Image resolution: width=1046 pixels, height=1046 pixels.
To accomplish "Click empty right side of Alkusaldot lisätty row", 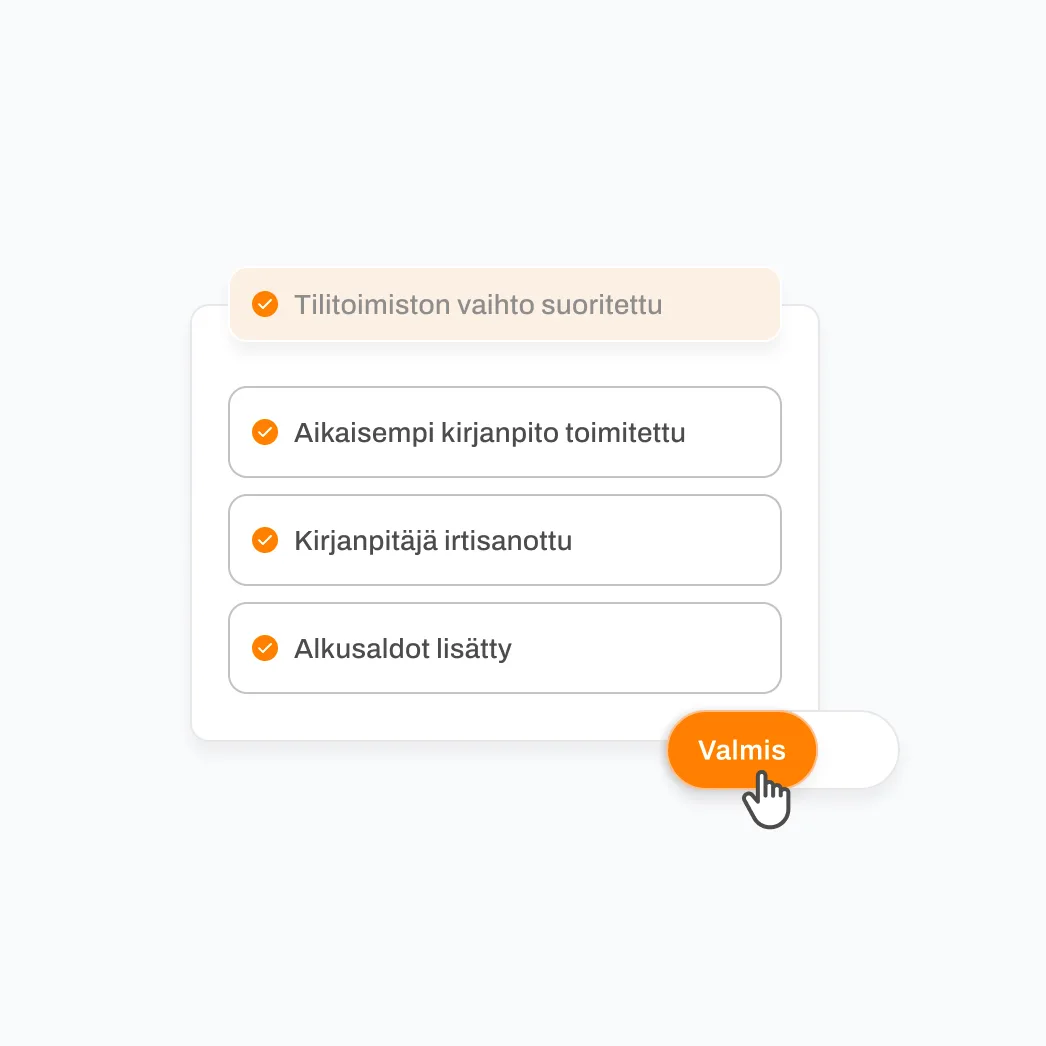I will [x=650, y=648].
